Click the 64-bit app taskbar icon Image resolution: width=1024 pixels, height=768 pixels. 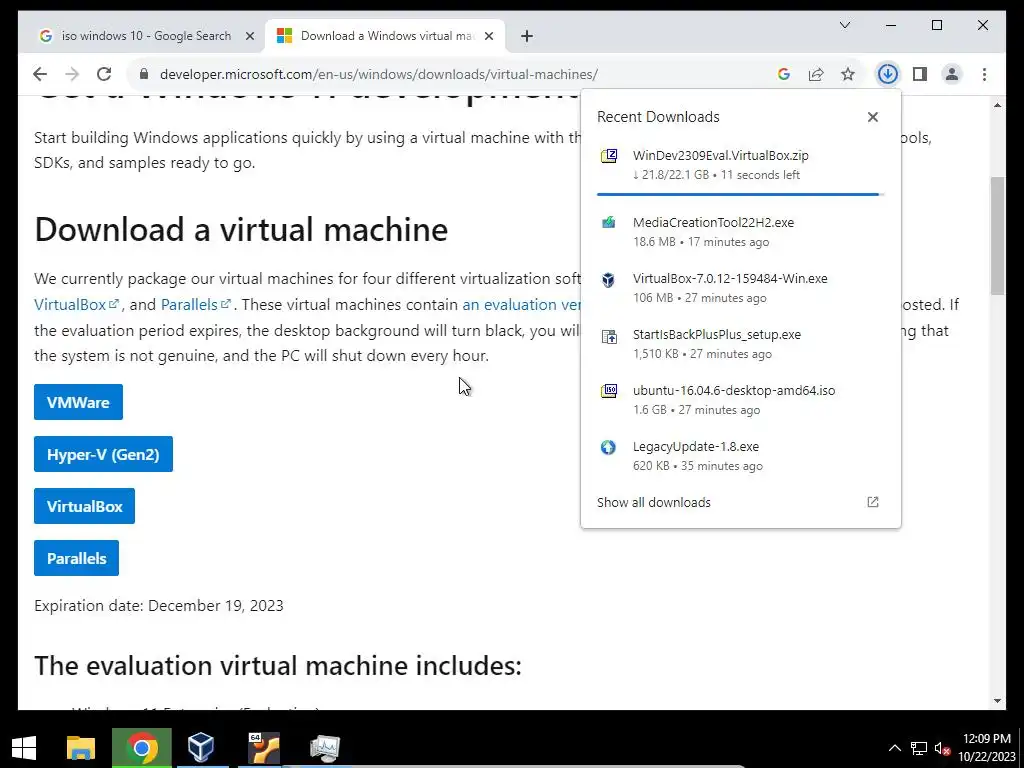pyautogui.click(x=264, y=748)
